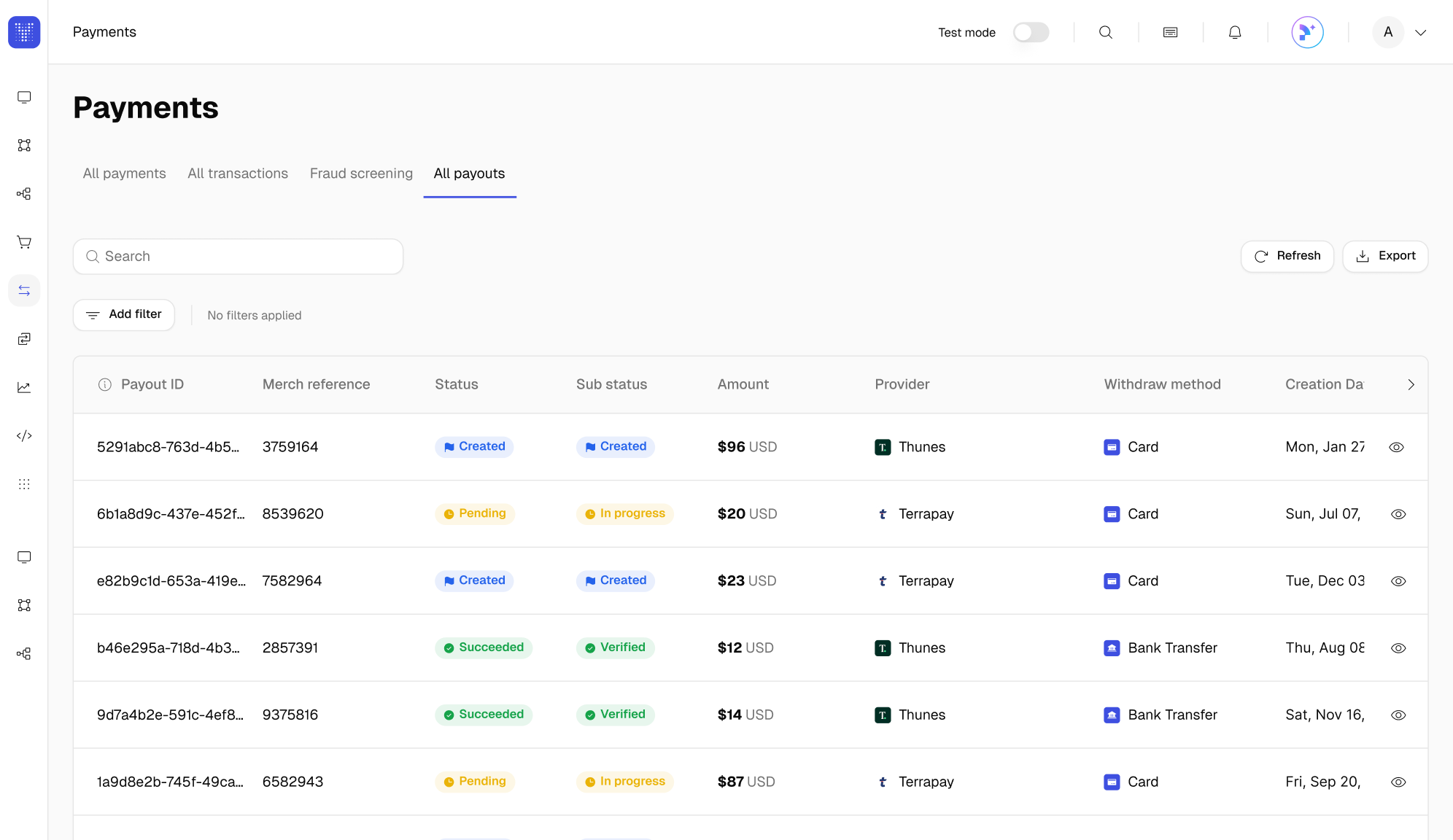Click the AI assistant sparkle avatar icon
Viewport: 1453px width, 840px height.
1307,32
